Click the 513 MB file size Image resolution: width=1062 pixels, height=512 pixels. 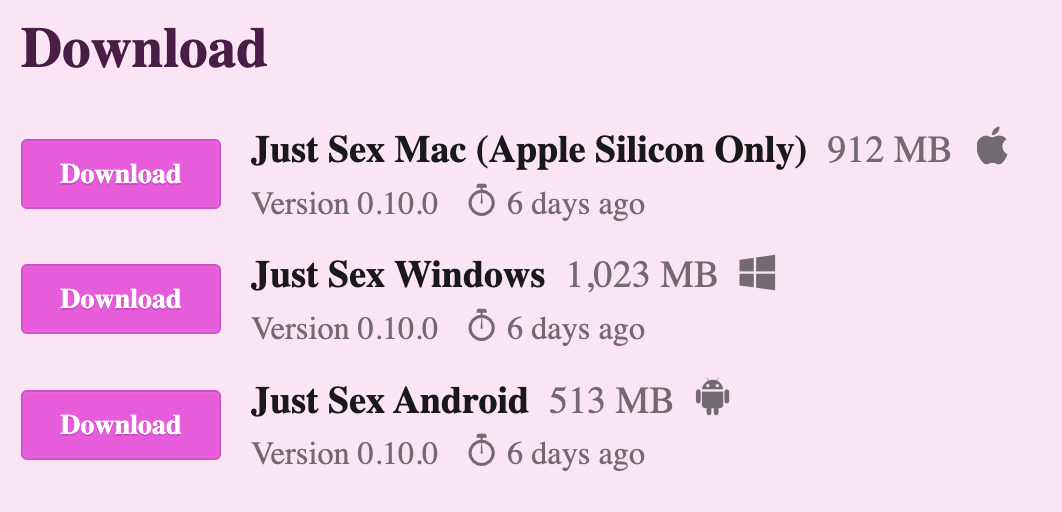tap(611, 400)
